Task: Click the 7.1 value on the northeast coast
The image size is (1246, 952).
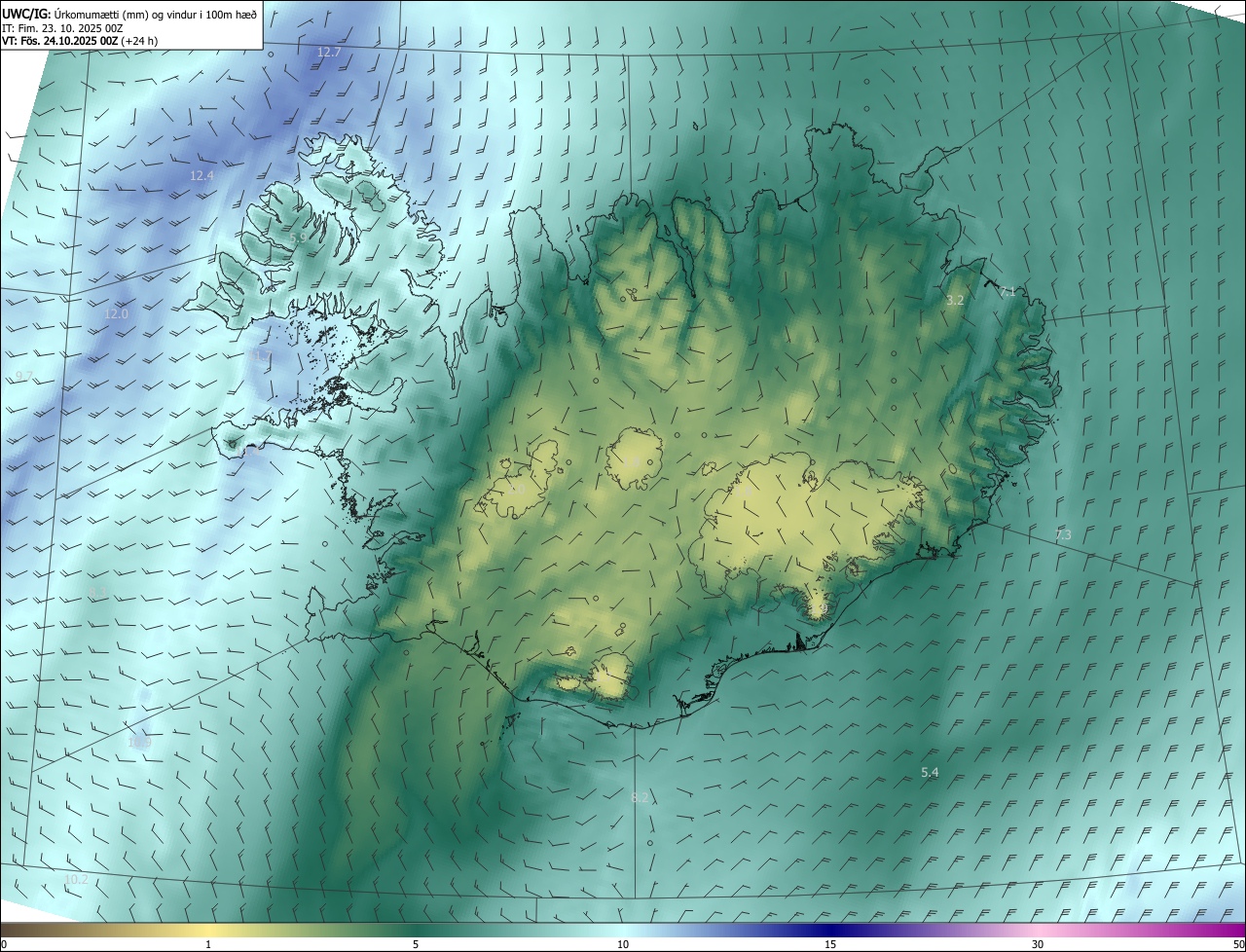Action: pyautogui.click(x=1008, y=292)
